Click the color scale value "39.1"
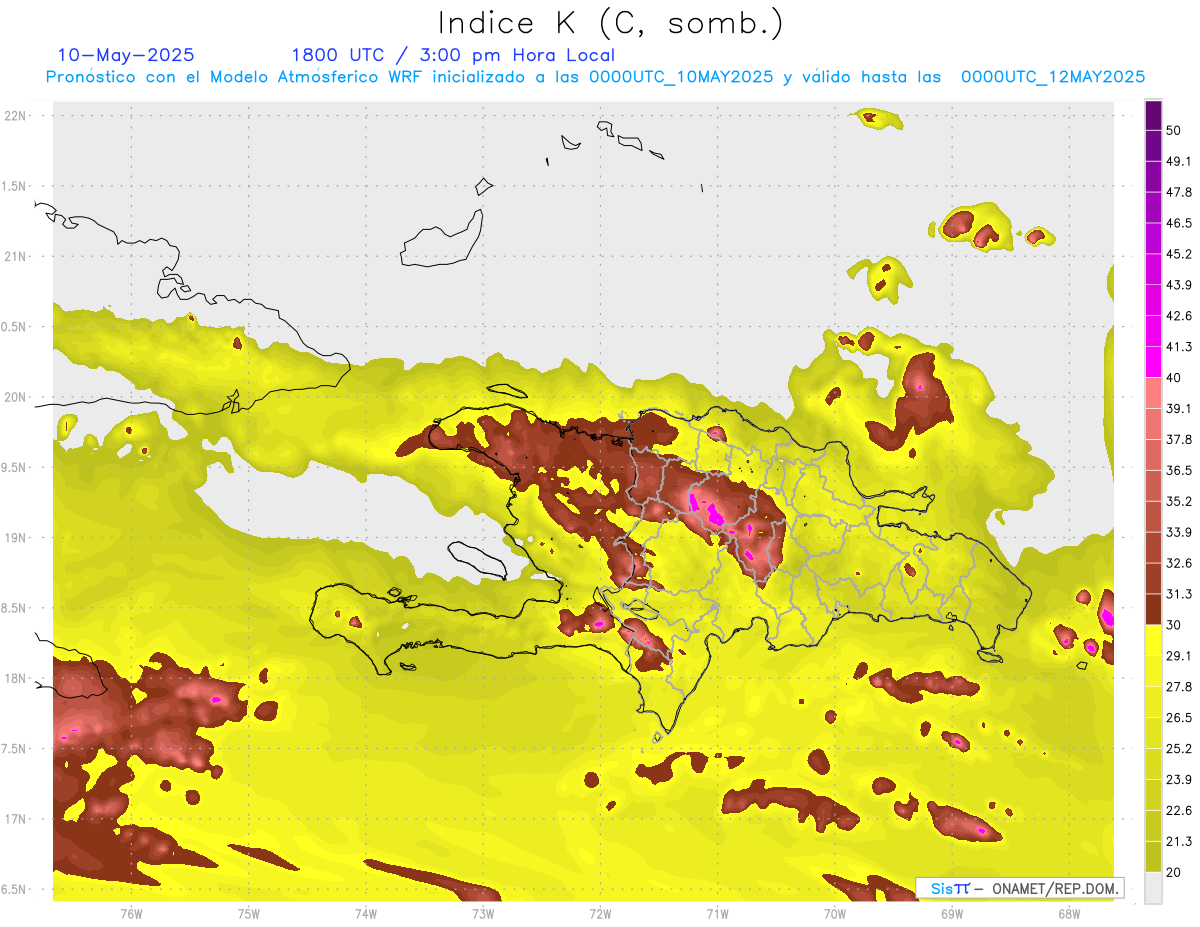Viewport: 1200px width, 927px height. [1179, 409]
